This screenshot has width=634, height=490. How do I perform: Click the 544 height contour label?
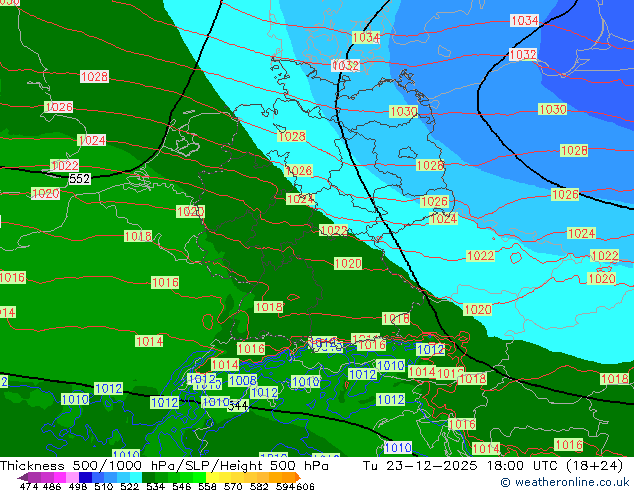[238, 406]
